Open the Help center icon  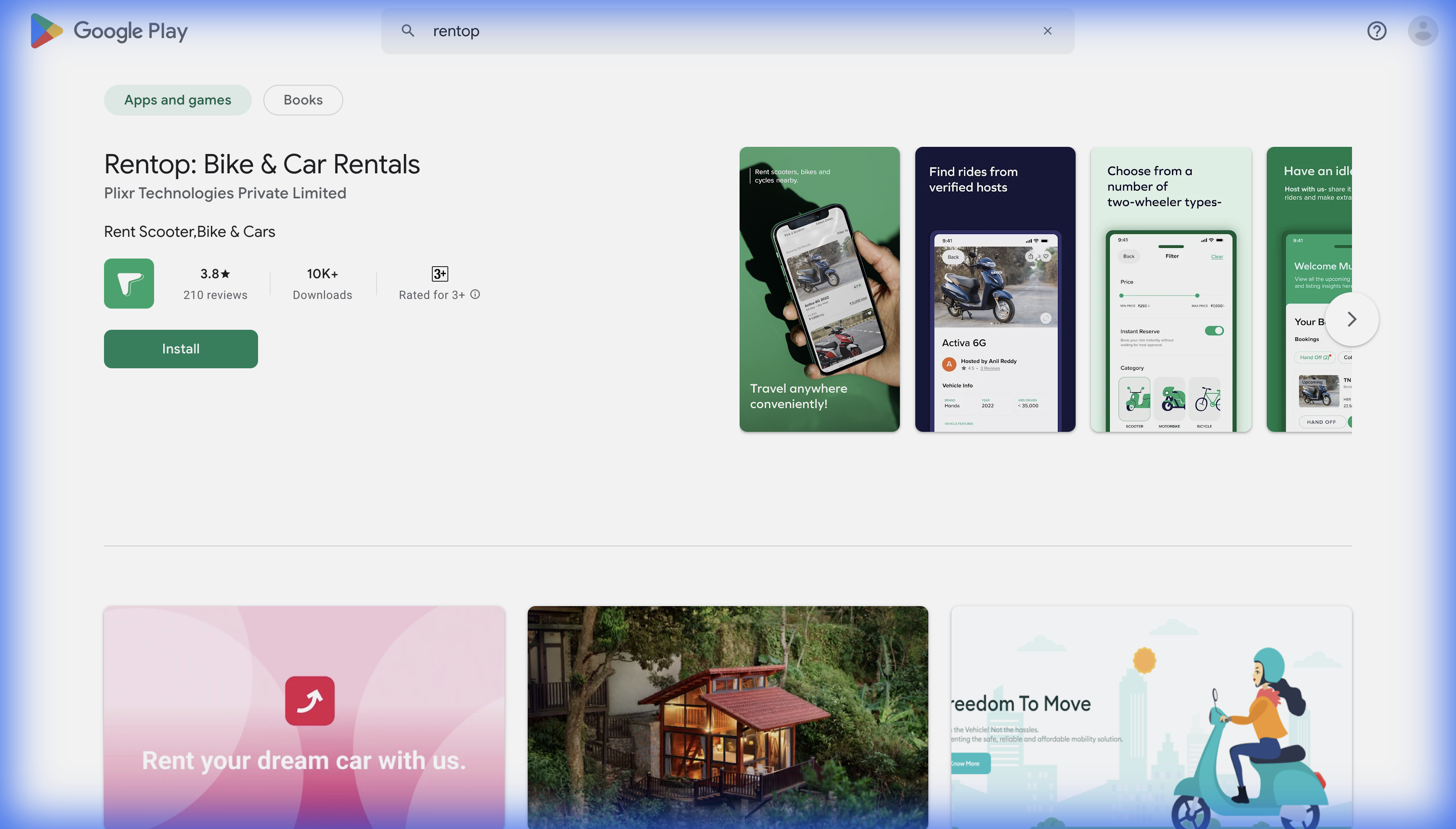coord(1376,31)
